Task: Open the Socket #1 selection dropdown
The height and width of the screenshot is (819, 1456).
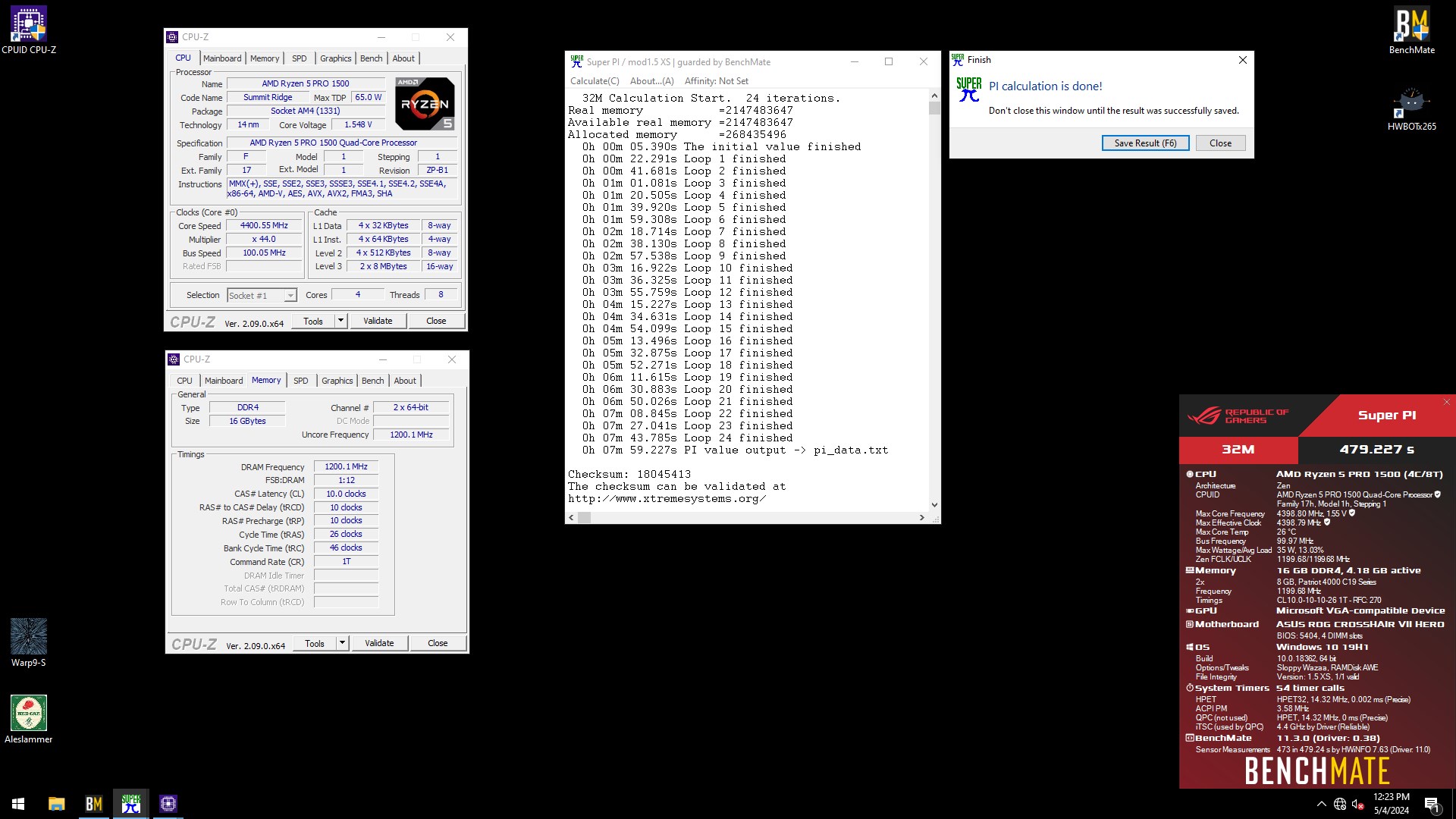Action: click(x=261, y=296)
